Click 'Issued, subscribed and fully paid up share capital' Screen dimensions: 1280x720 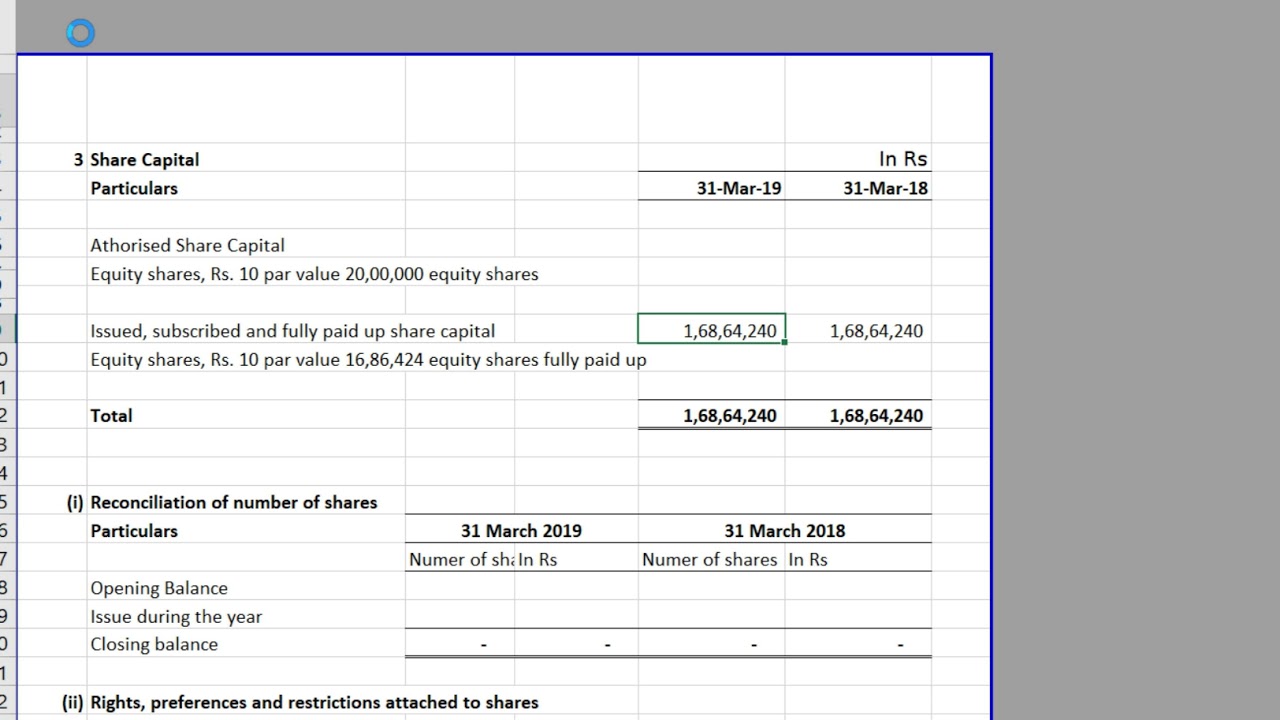click(x=292, y=331)
